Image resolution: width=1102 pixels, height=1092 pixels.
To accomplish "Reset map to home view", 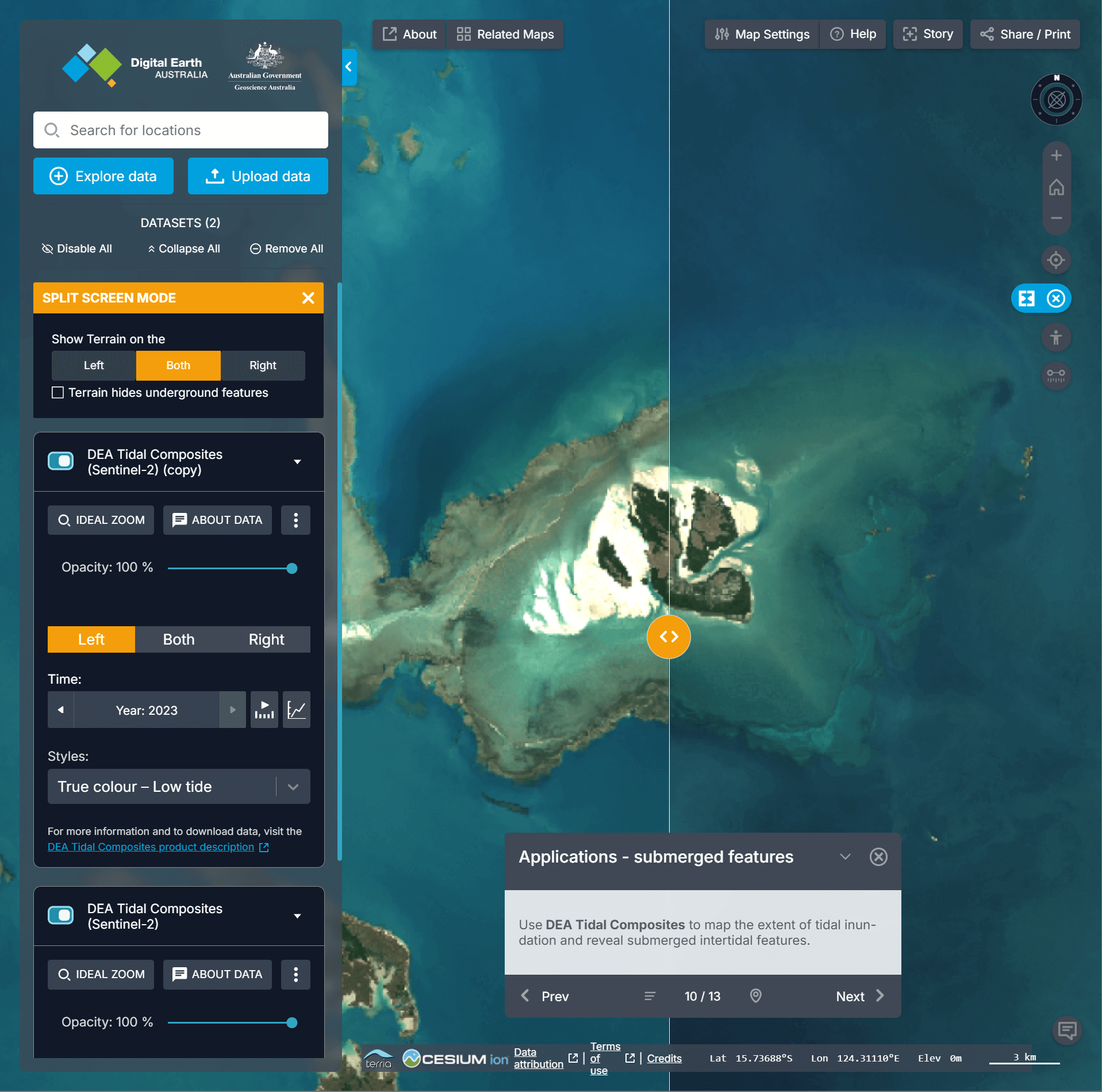I will point(1055,187).
